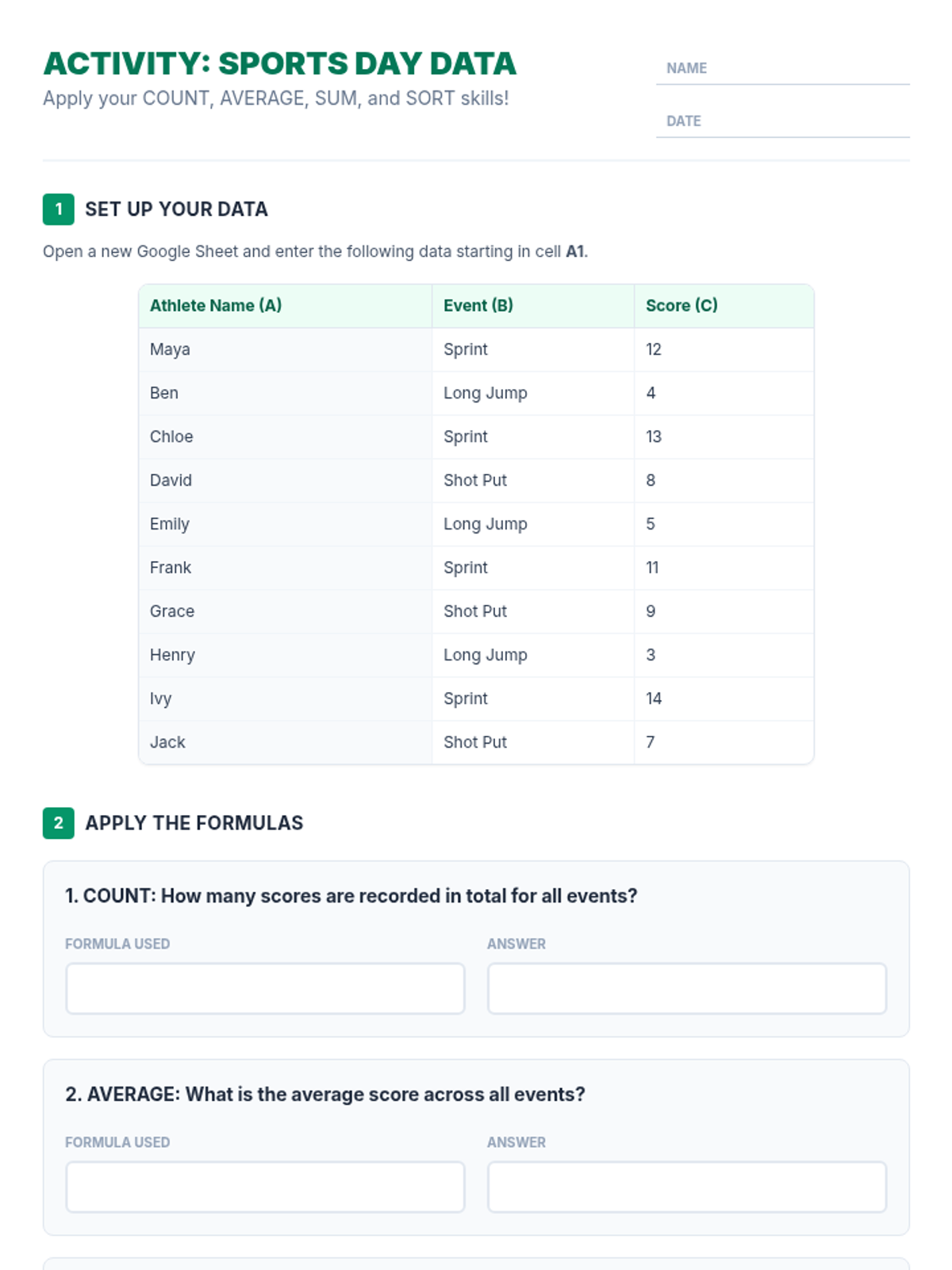Select the Event (B) column header

point(478,306)
